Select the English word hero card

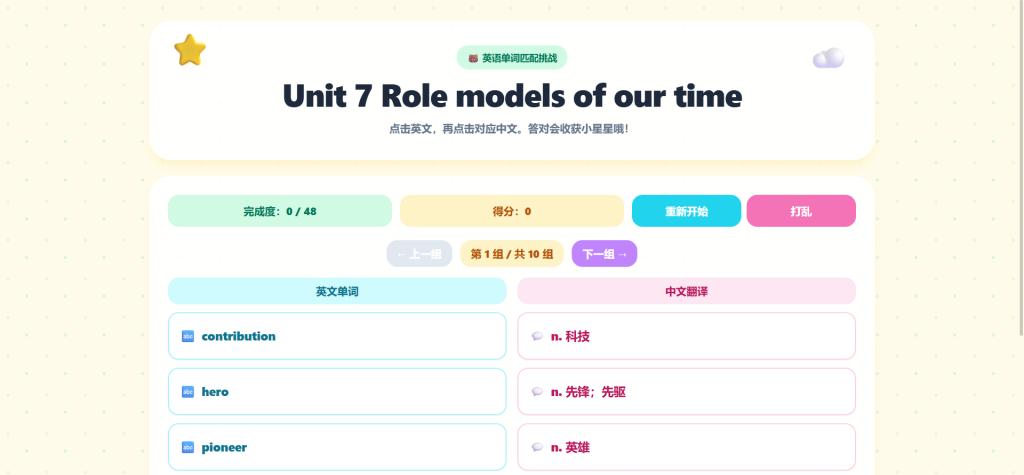pyautogui.click(x=337, y=391)
